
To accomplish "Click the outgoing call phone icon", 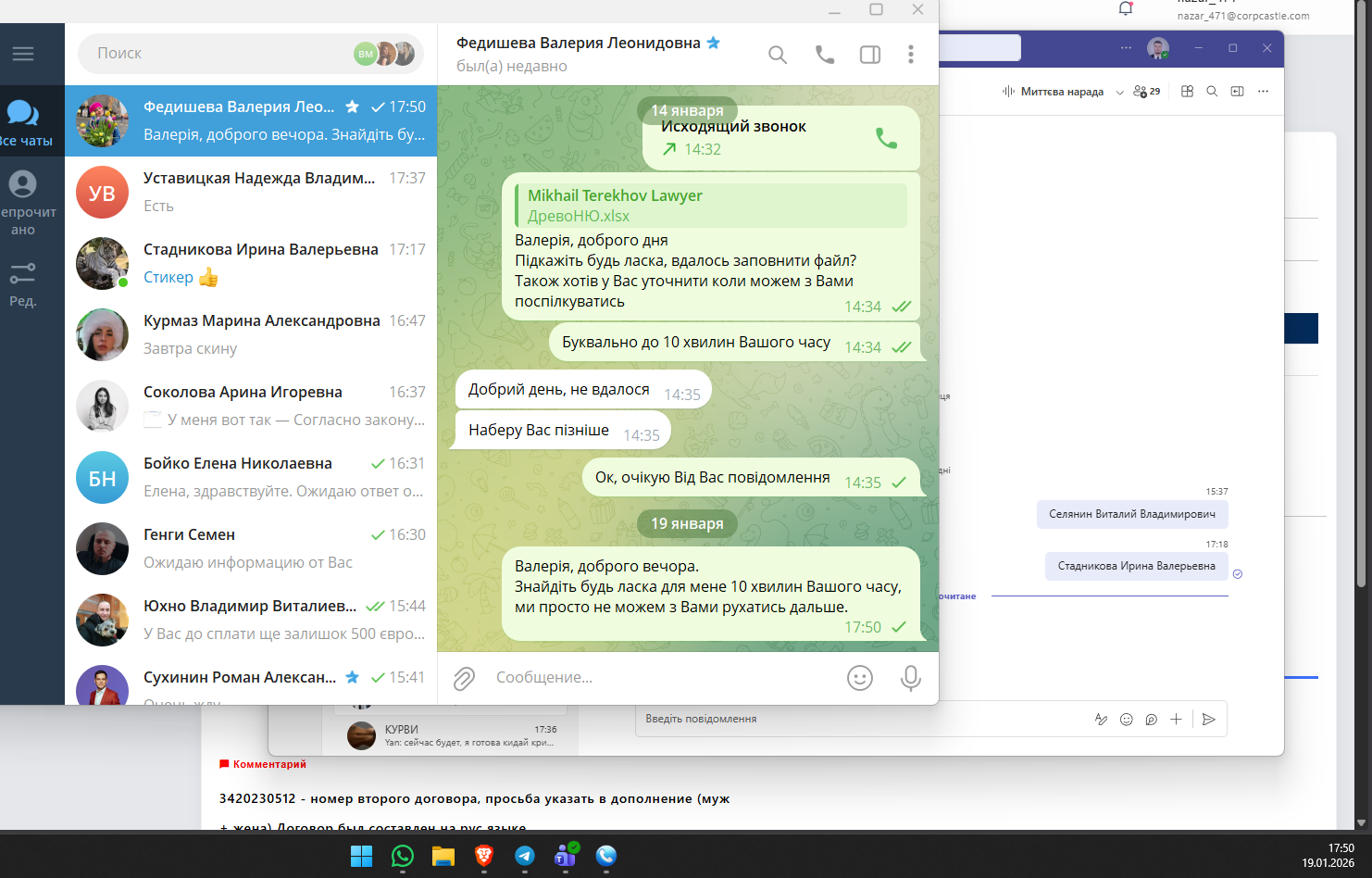I will coord(887,138).
